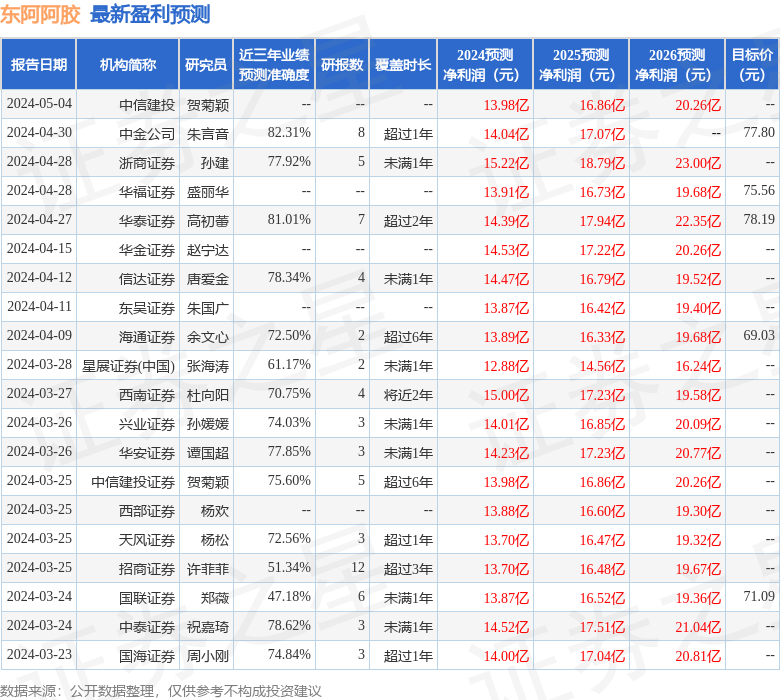Select institution 西部证券
The height and width of the screenshot is (700, 780).
click(147, 511)
